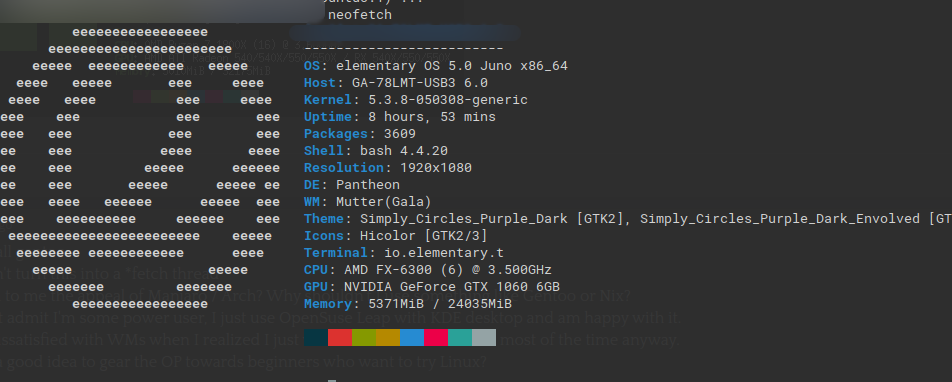Click the Kernel 5.3.8-050308-generic line
This screenshot has width=952, height=382.
click(416, 100)
